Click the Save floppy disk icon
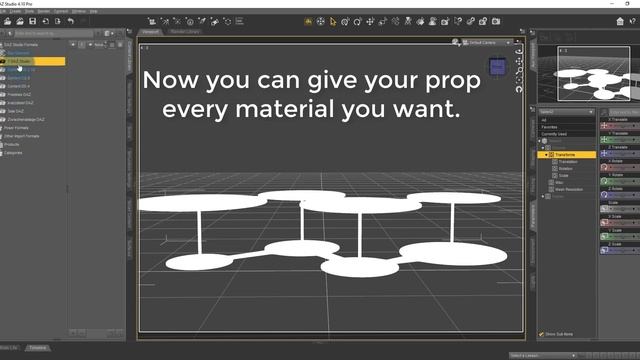The image size is (640, 360). click(32, 21)
